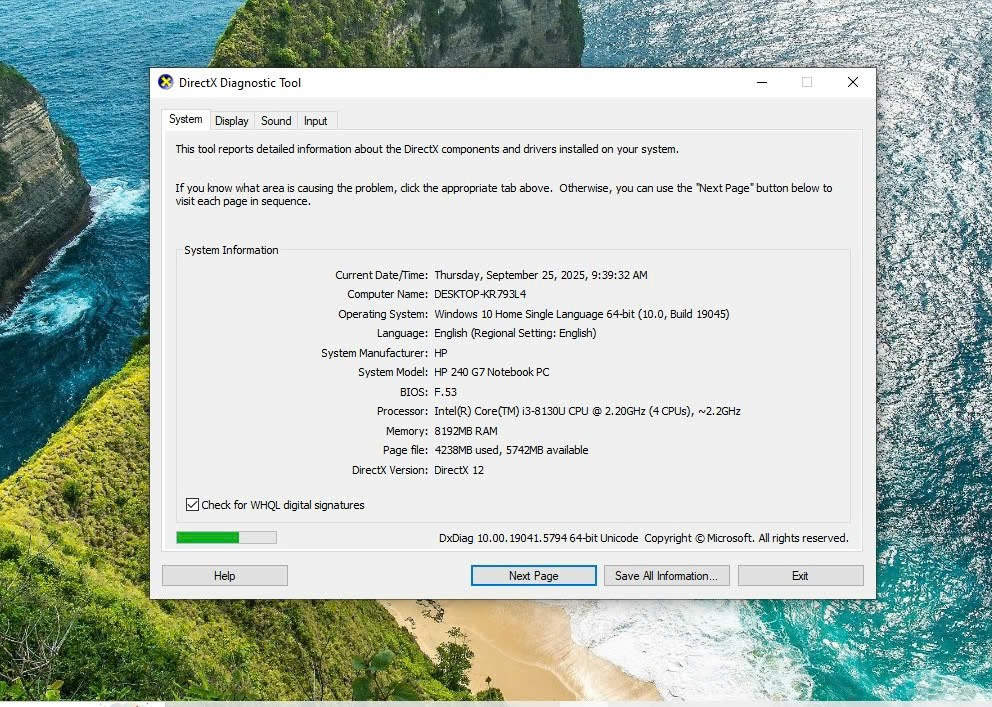The height and width of the screenshot is (707, 992).
Task: Click the DirectX icon in the title bar
Action: [x=166, y=82]
